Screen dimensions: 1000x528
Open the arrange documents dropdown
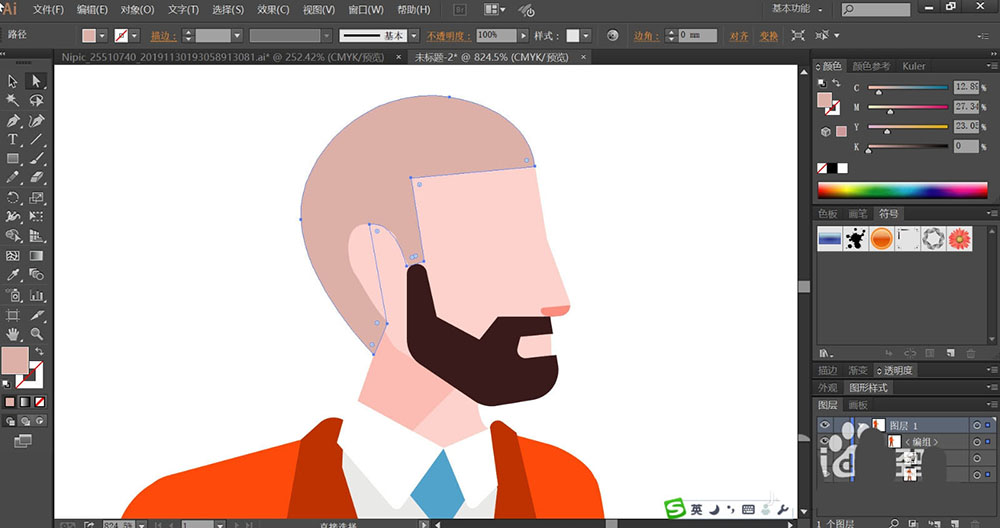[495, 10]
